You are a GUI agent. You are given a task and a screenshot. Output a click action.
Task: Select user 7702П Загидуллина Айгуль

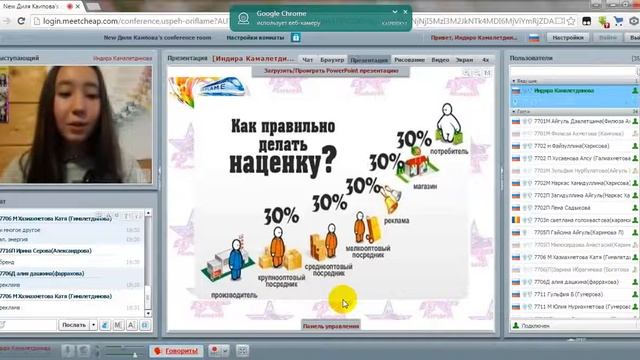574,196
